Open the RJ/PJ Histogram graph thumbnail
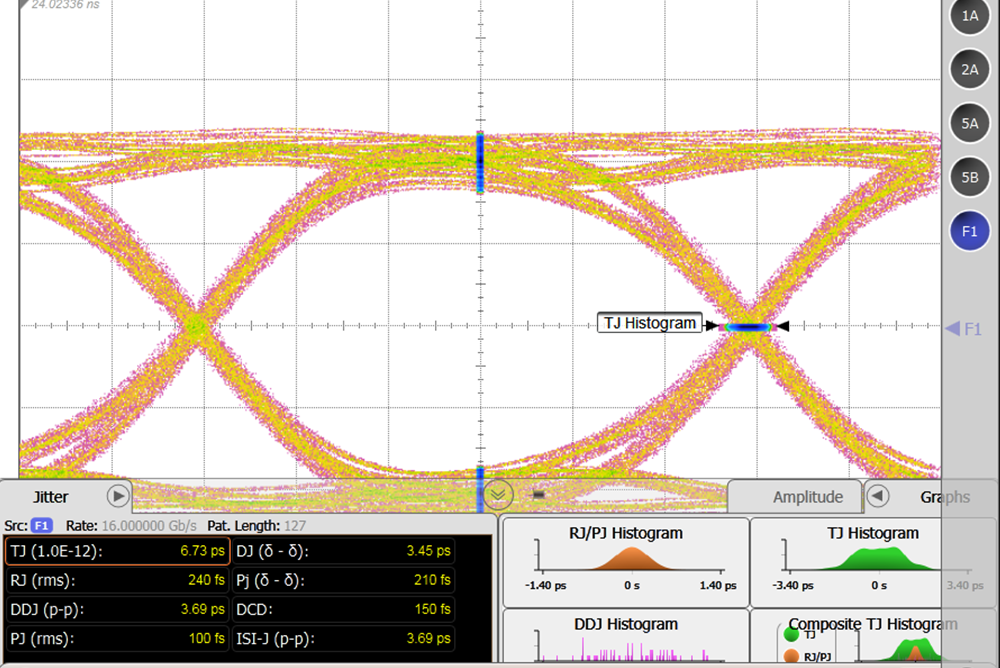 point(625,561)
